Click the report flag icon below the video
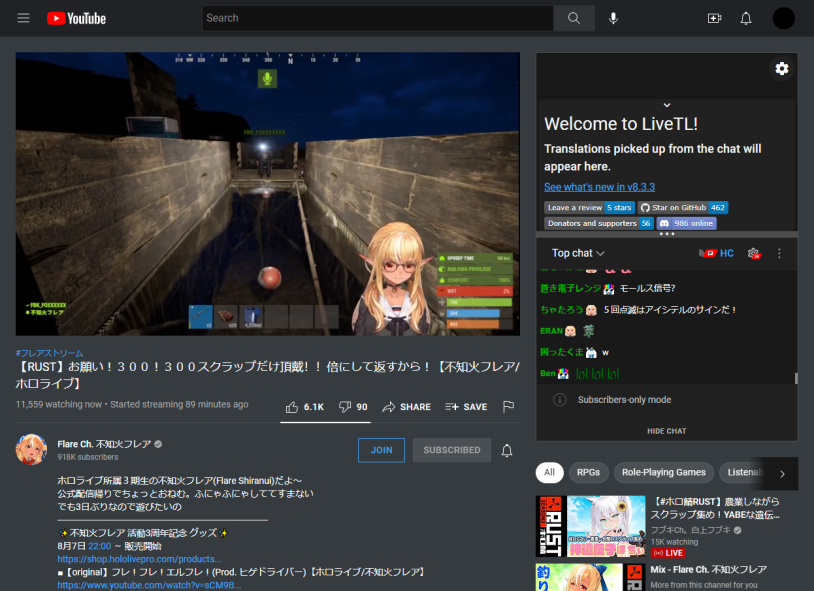The height and width of the screenshot is (591, 814). click(x=507, y=406)
